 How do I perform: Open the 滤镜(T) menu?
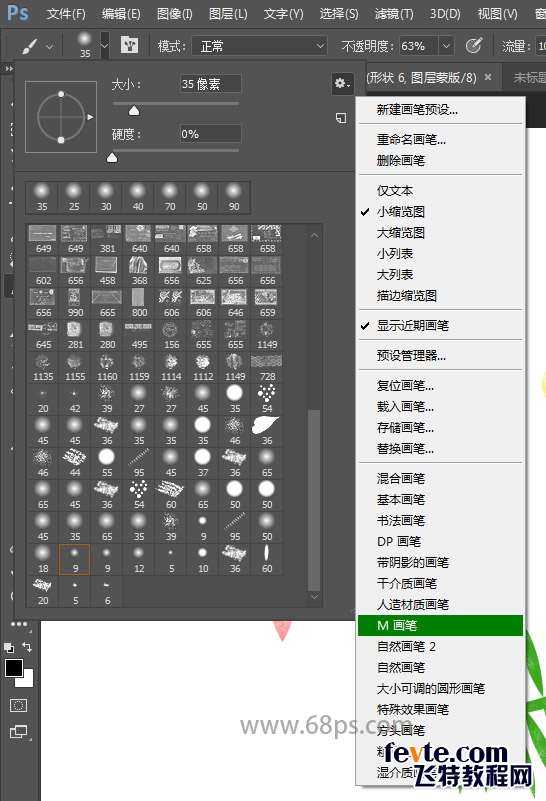(x=394, y=14)
